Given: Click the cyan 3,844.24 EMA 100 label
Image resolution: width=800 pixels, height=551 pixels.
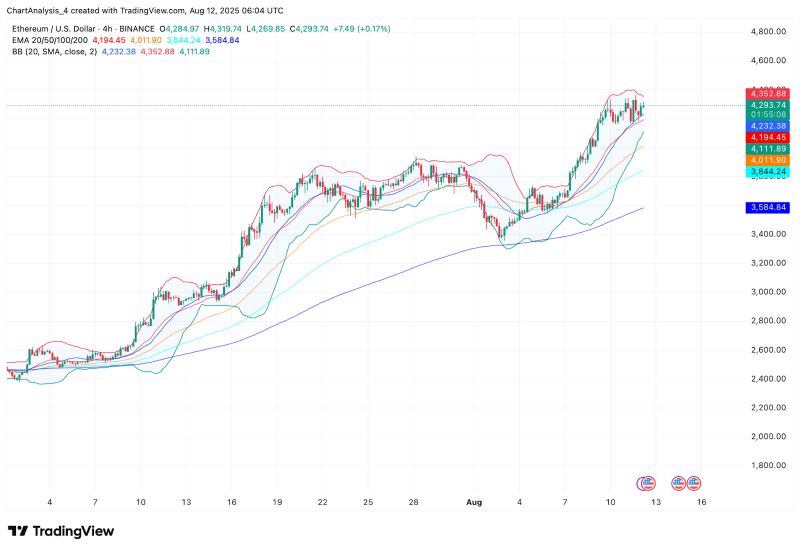Looking at the screenshot, I should [x=767, y=171].
